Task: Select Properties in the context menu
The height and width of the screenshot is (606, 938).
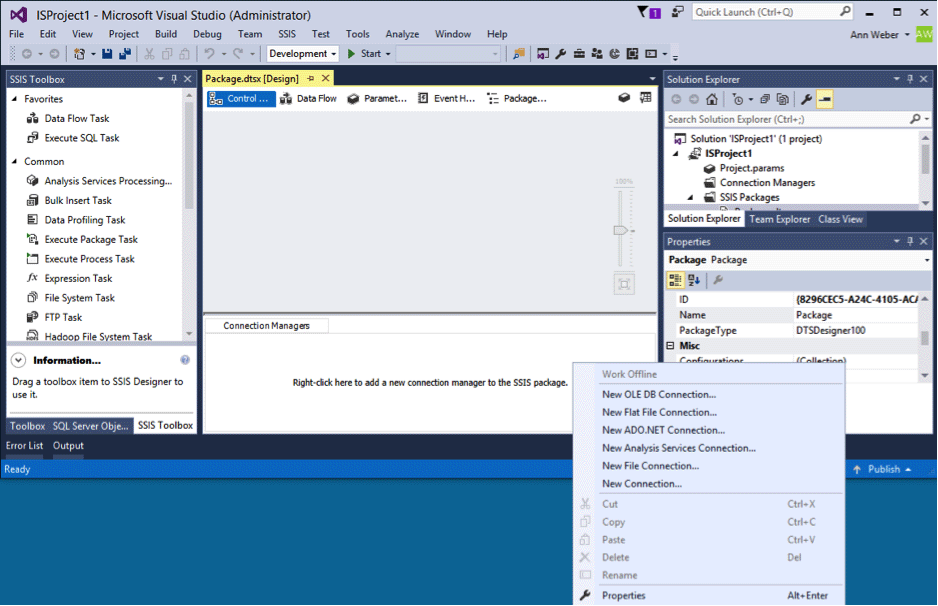Action: 623,596
